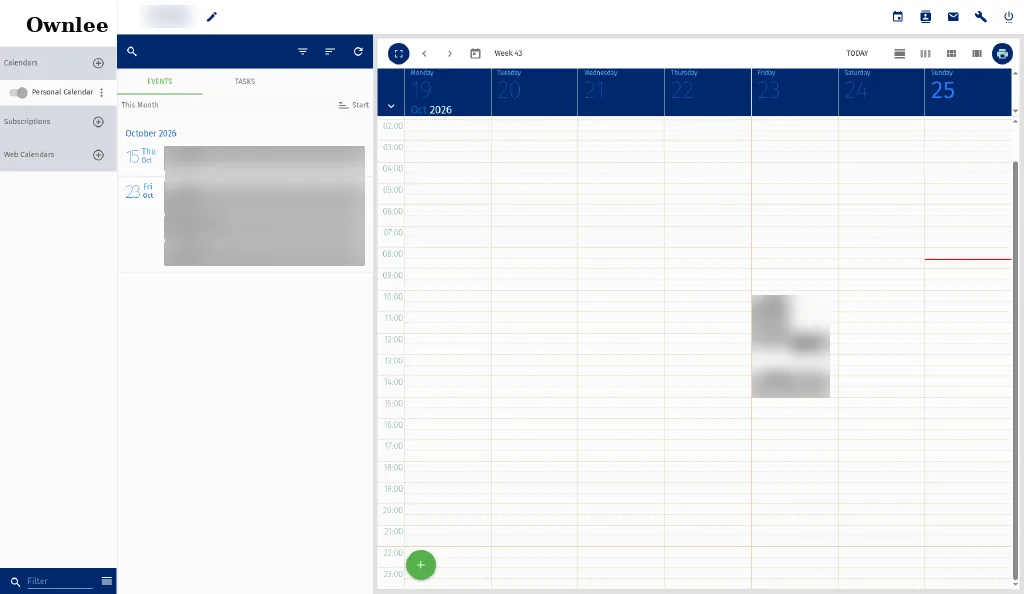
Task: Switch to the Tasks tab
Action: (245, 82)
